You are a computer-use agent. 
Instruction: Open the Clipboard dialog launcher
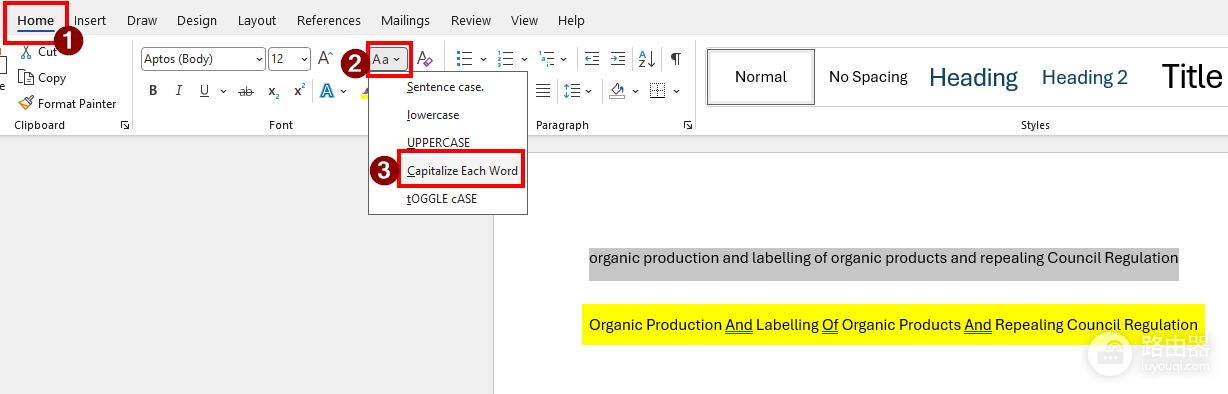[x=125, y=125]
